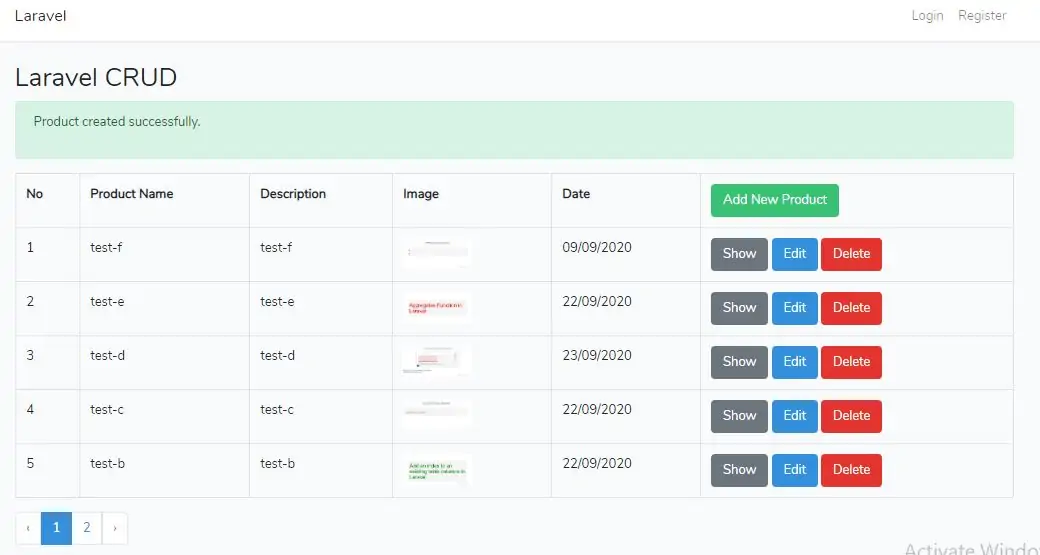
Task: Go to the Laravel brand home link
Action: pos(40,16)
